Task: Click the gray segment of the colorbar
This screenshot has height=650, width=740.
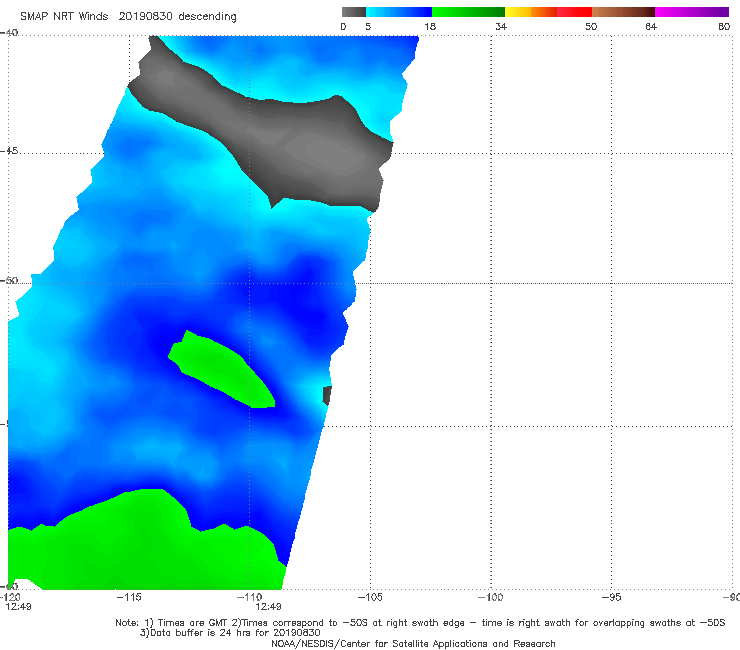Action: click(354, 12)
